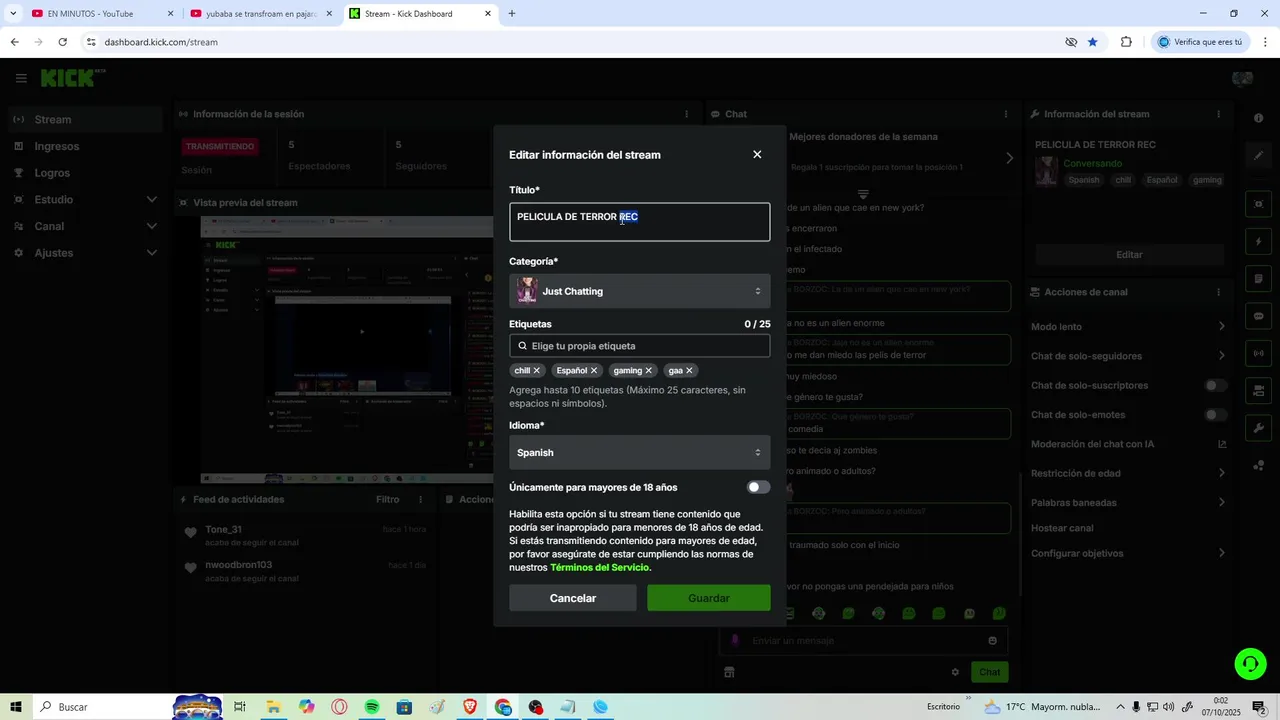Click the info icon in the right toolbar
Screen dimensions: 1280x720
click(1258, 118)
